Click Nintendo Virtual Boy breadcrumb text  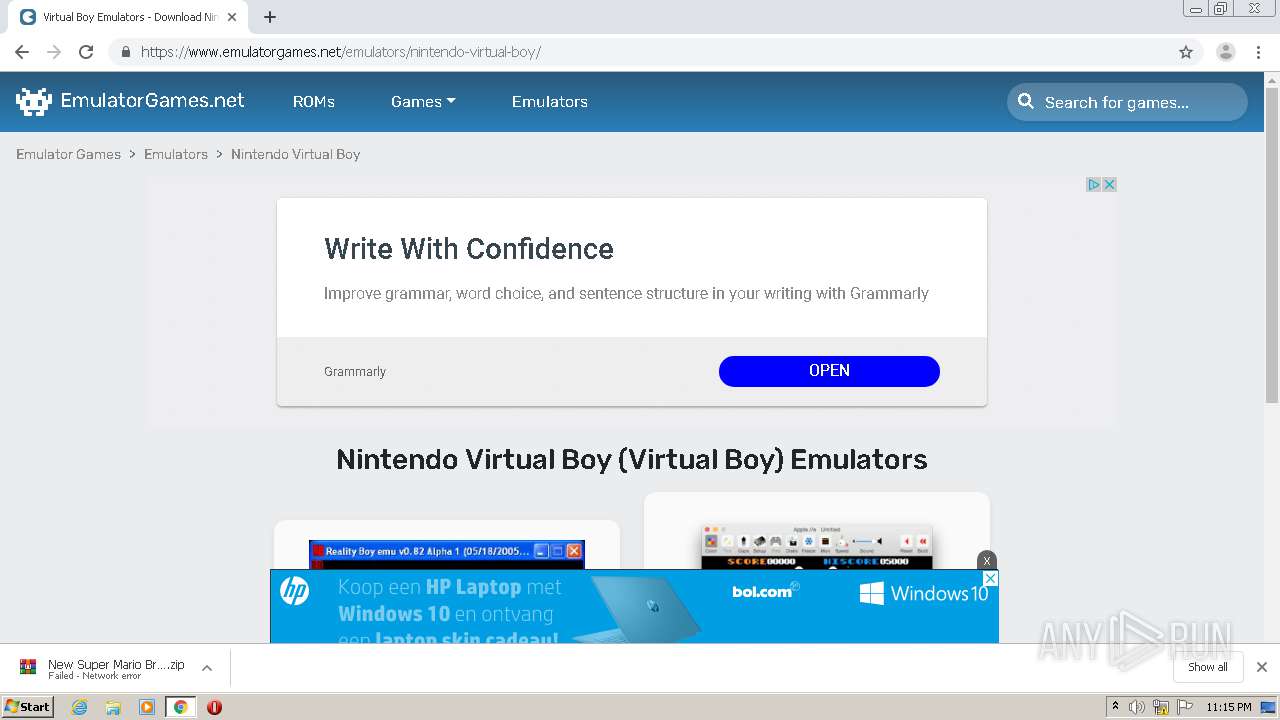[295, 154]
